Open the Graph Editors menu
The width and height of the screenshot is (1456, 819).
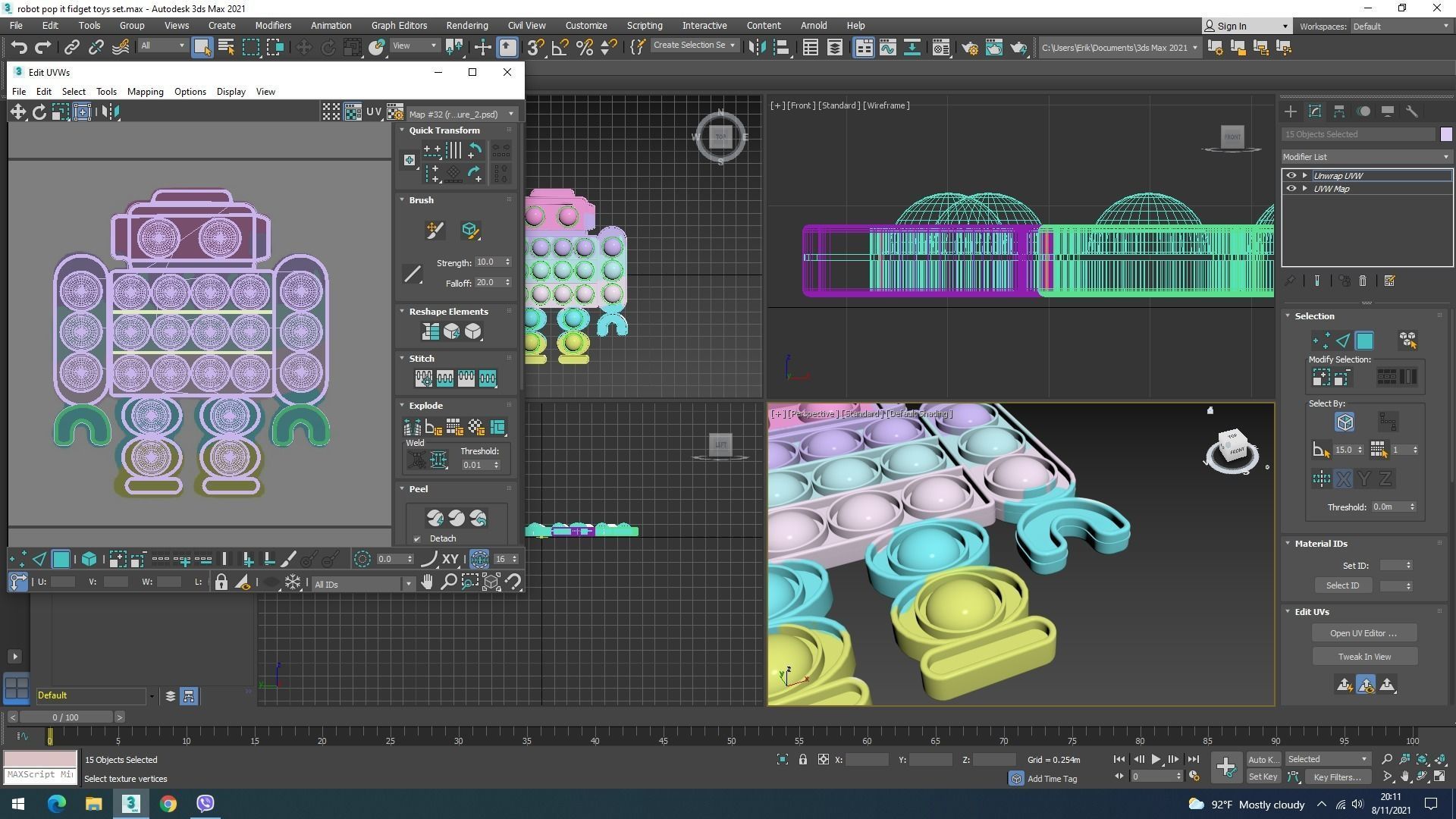[399, 26]
